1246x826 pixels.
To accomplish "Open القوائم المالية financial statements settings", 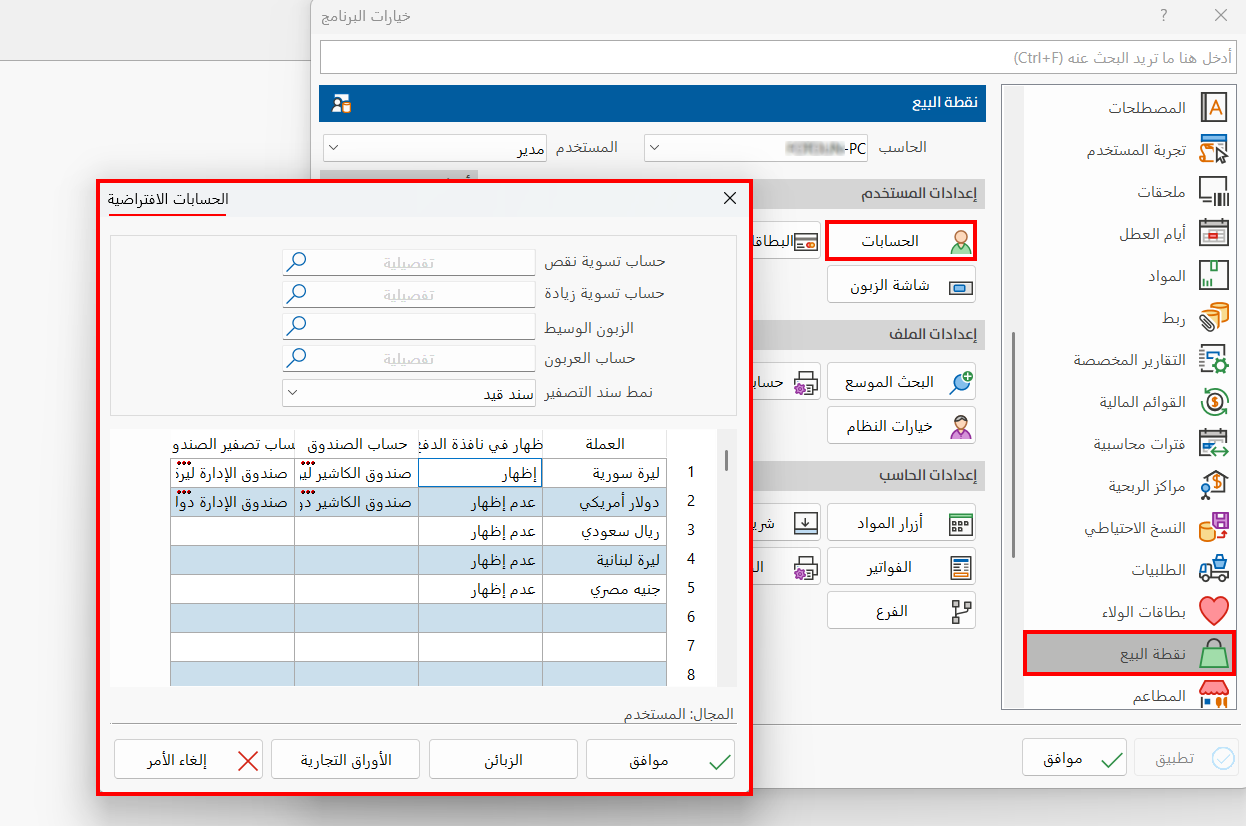I will [x=1215, y=401].
